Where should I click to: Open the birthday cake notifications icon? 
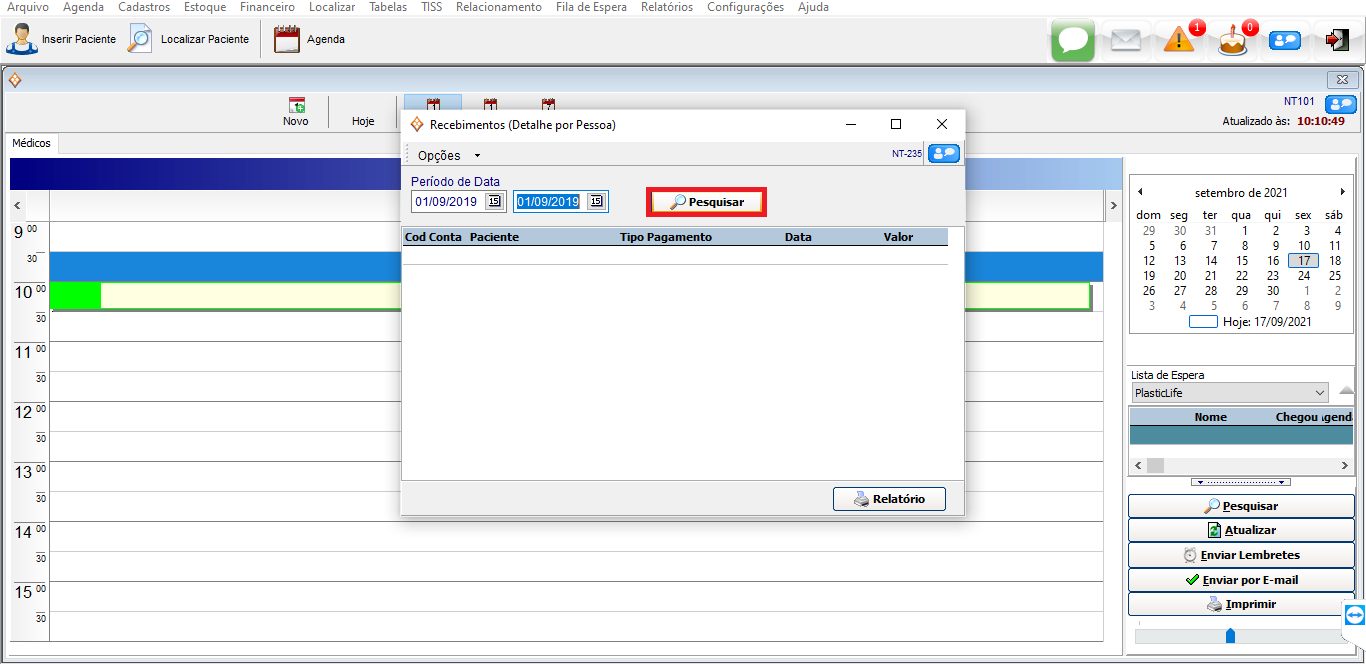point(1233,42)
